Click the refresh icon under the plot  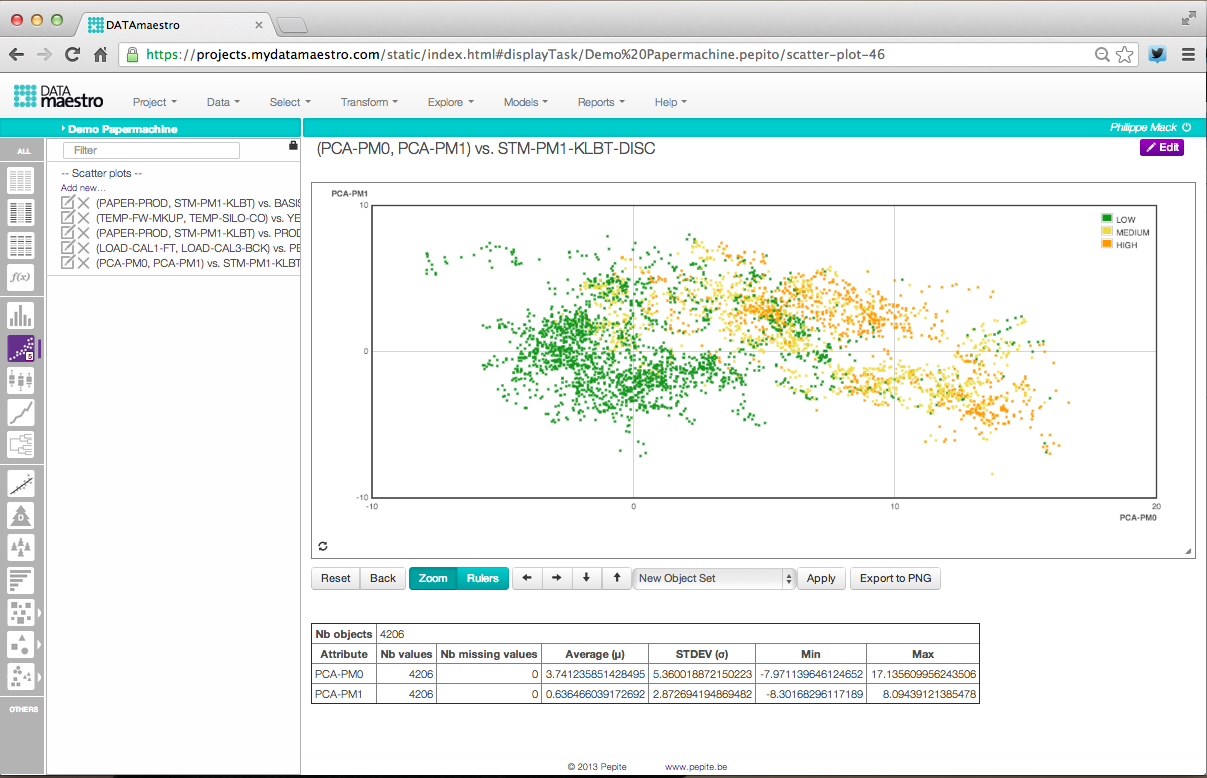[323, 546]
